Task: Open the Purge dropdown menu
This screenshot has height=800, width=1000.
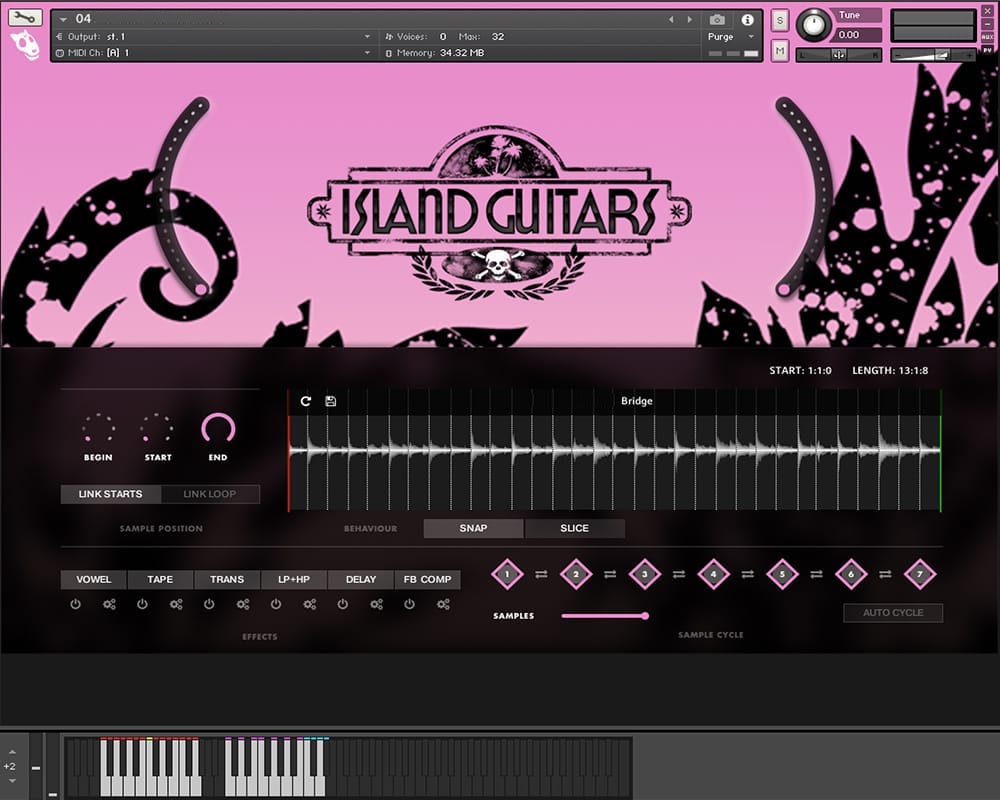Action: click(x=751, y=37)
